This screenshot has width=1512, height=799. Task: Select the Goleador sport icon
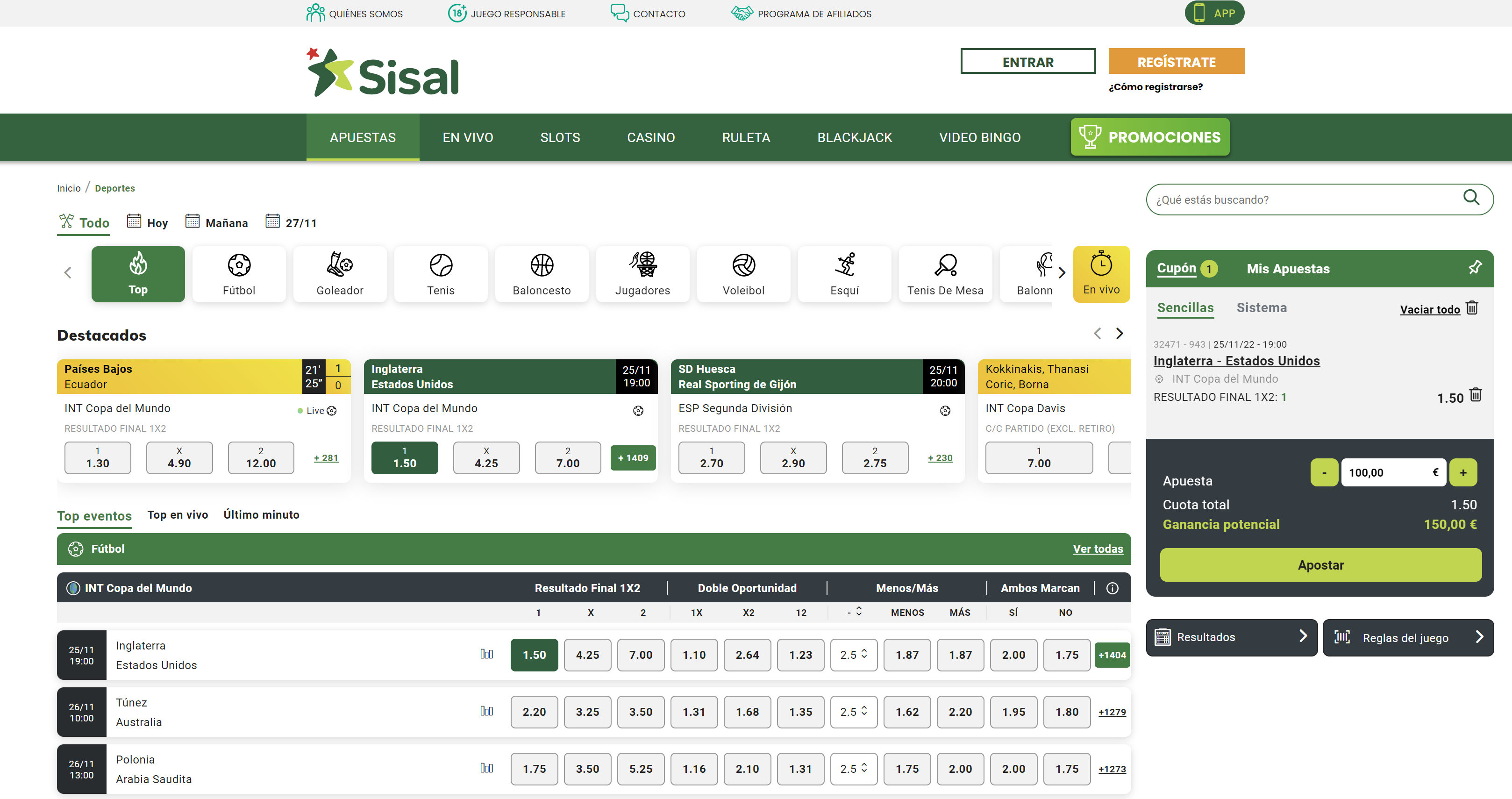(x=340, y=274)
